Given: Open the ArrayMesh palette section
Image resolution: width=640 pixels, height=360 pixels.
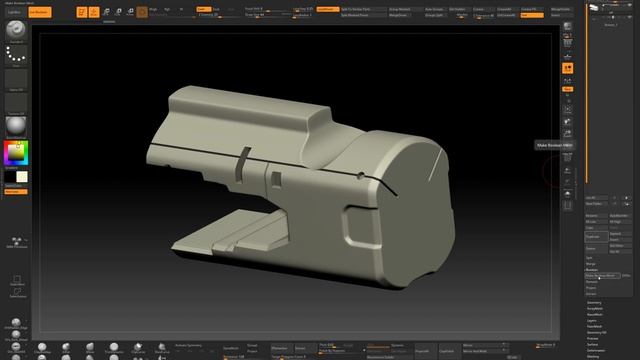Looking at the screenshot, I should [x=595, y=309].
